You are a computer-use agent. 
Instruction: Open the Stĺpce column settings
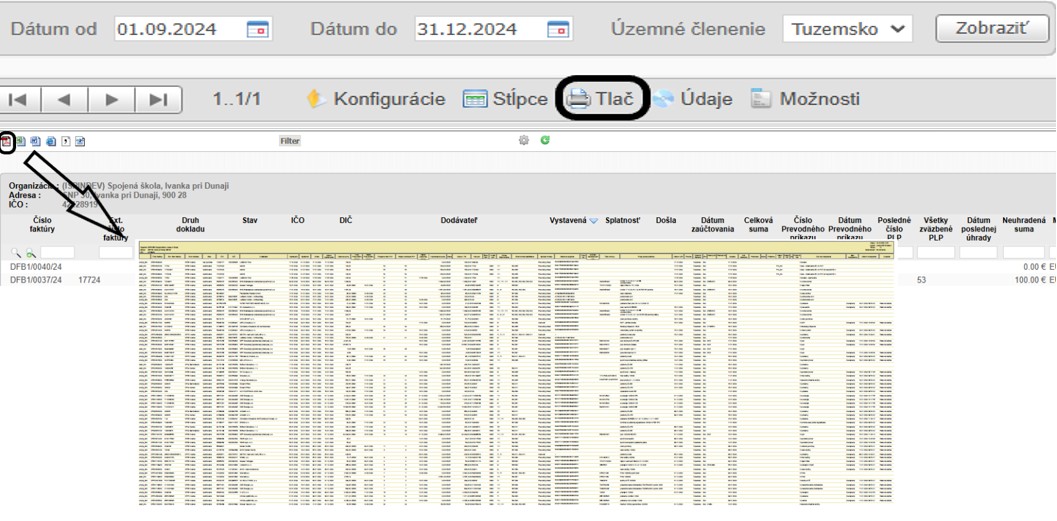pos(505,99)
